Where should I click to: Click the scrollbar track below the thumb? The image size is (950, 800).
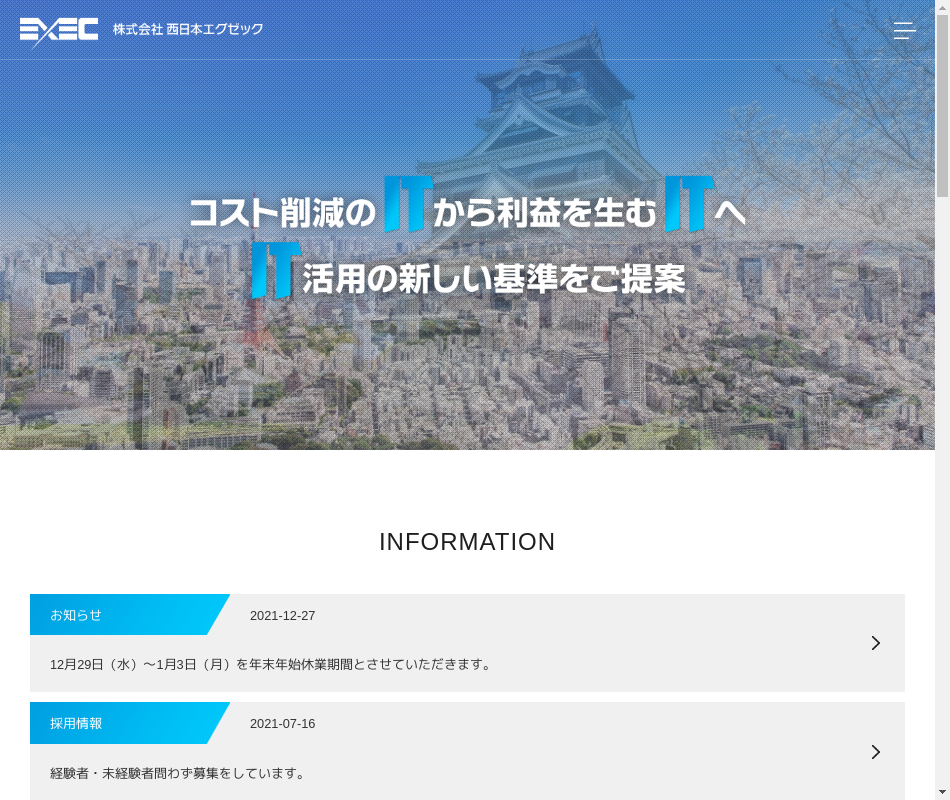tap(942, 500)
